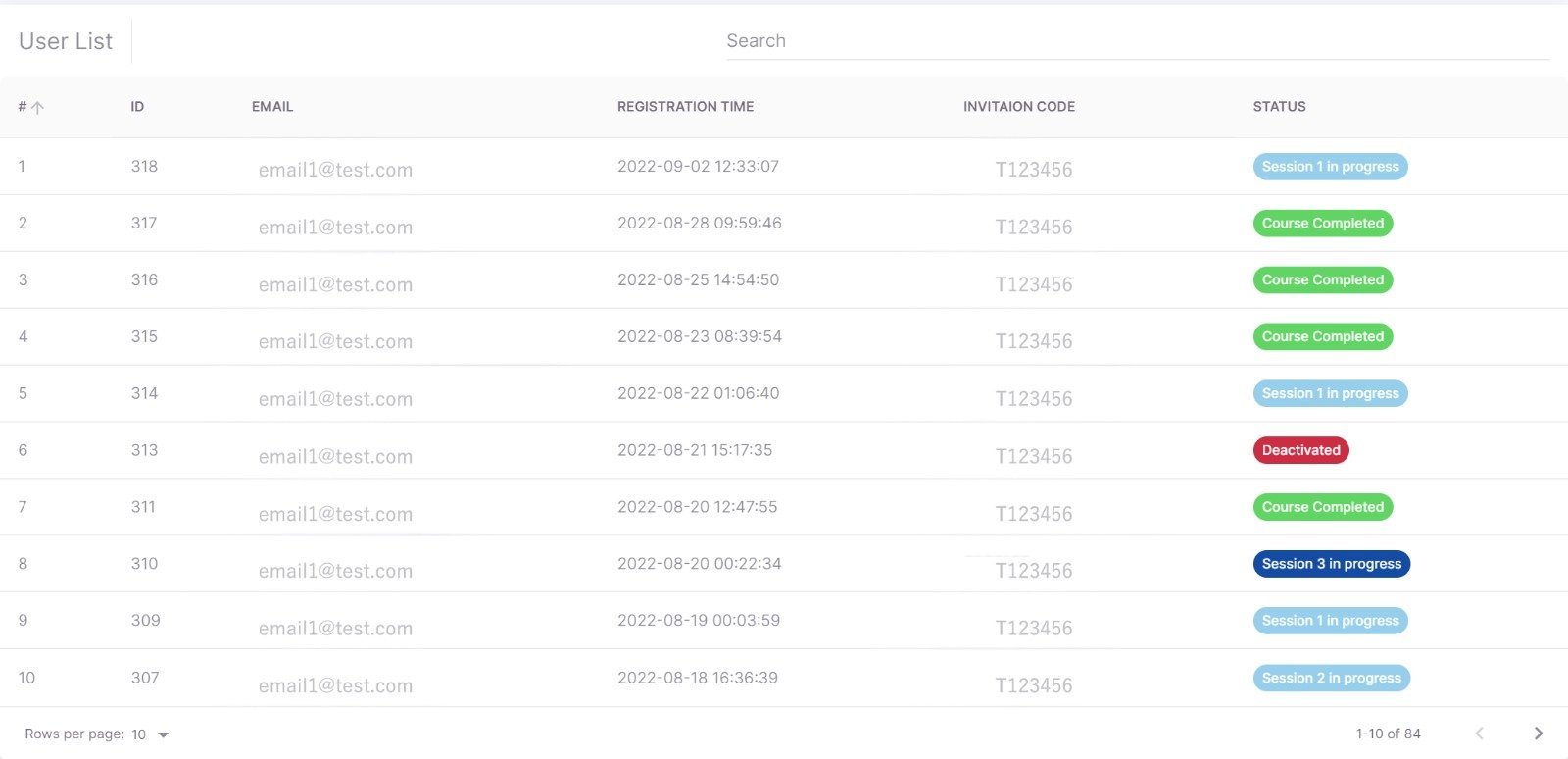Sort by INVITAION CODE column header
Screen dimensions: 1568x759
coord(1019,107)
